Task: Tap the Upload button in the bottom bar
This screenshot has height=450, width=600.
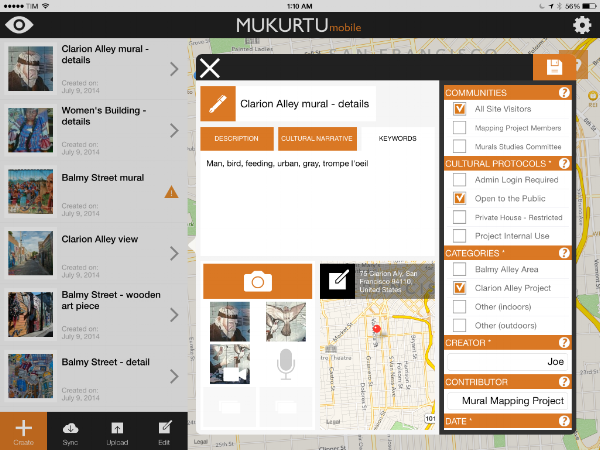Action: coord(117,431)
